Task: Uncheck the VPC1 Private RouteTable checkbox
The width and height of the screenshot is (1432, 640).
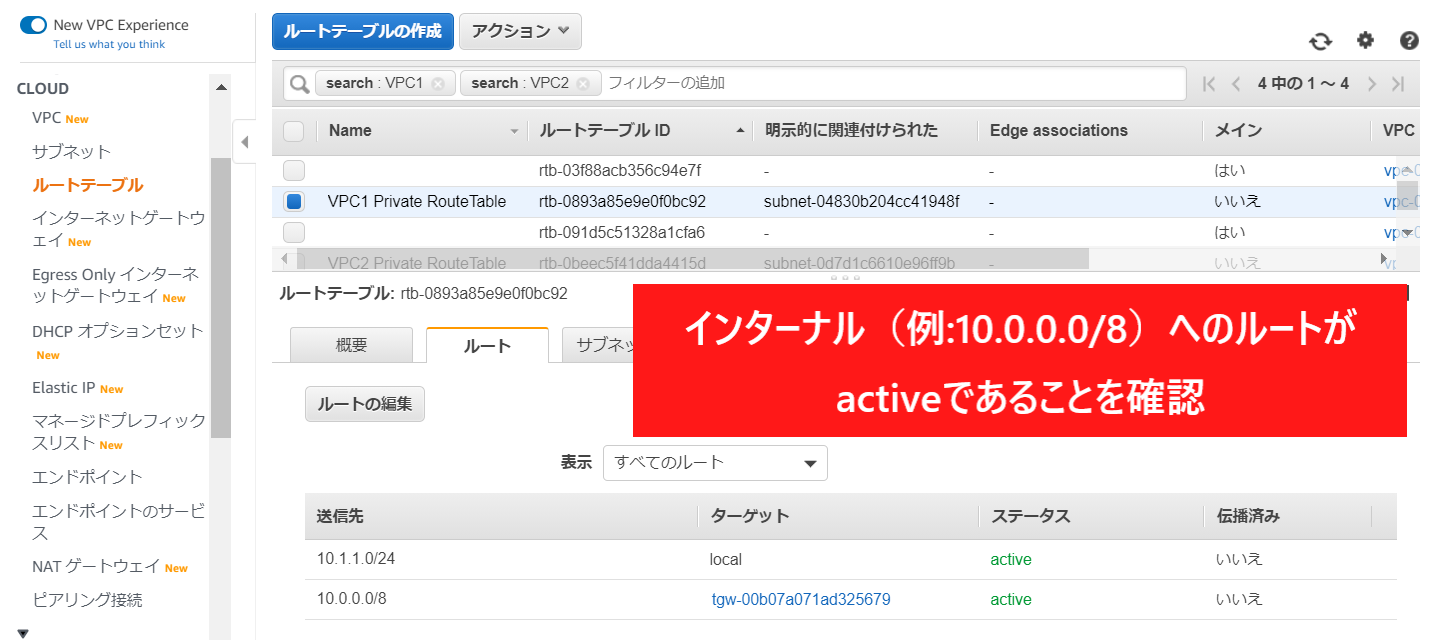Action: pos(294,202)
